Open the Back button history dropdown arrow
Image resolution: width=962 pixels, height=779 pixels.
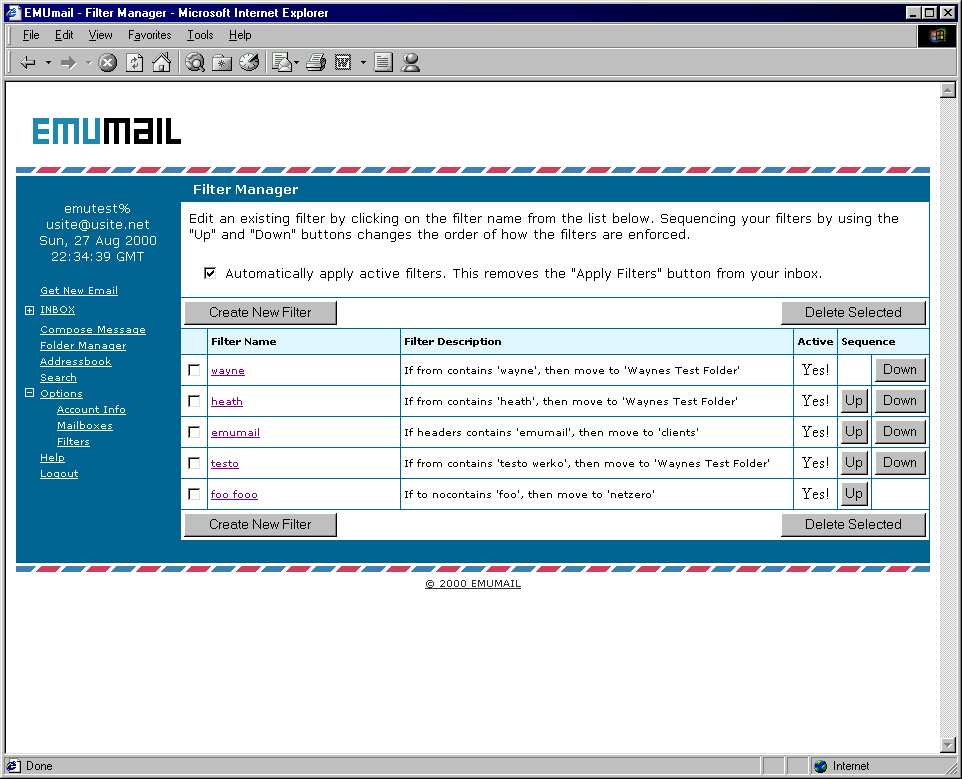coord(48,62)
